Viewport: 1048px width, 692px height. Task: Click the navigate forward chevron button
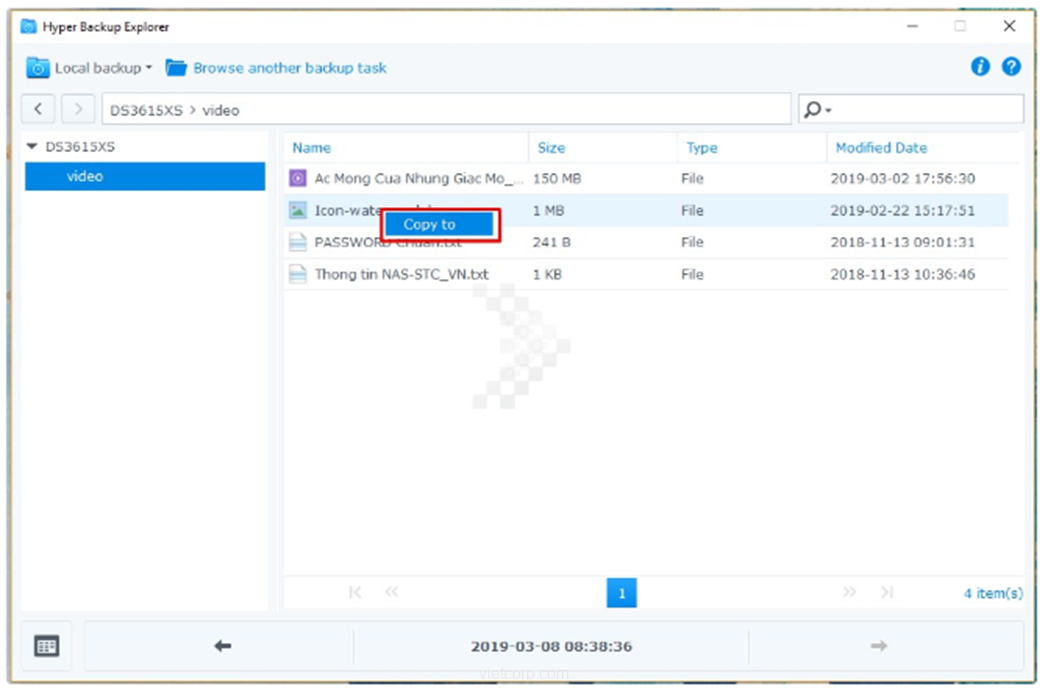[78, 109]
